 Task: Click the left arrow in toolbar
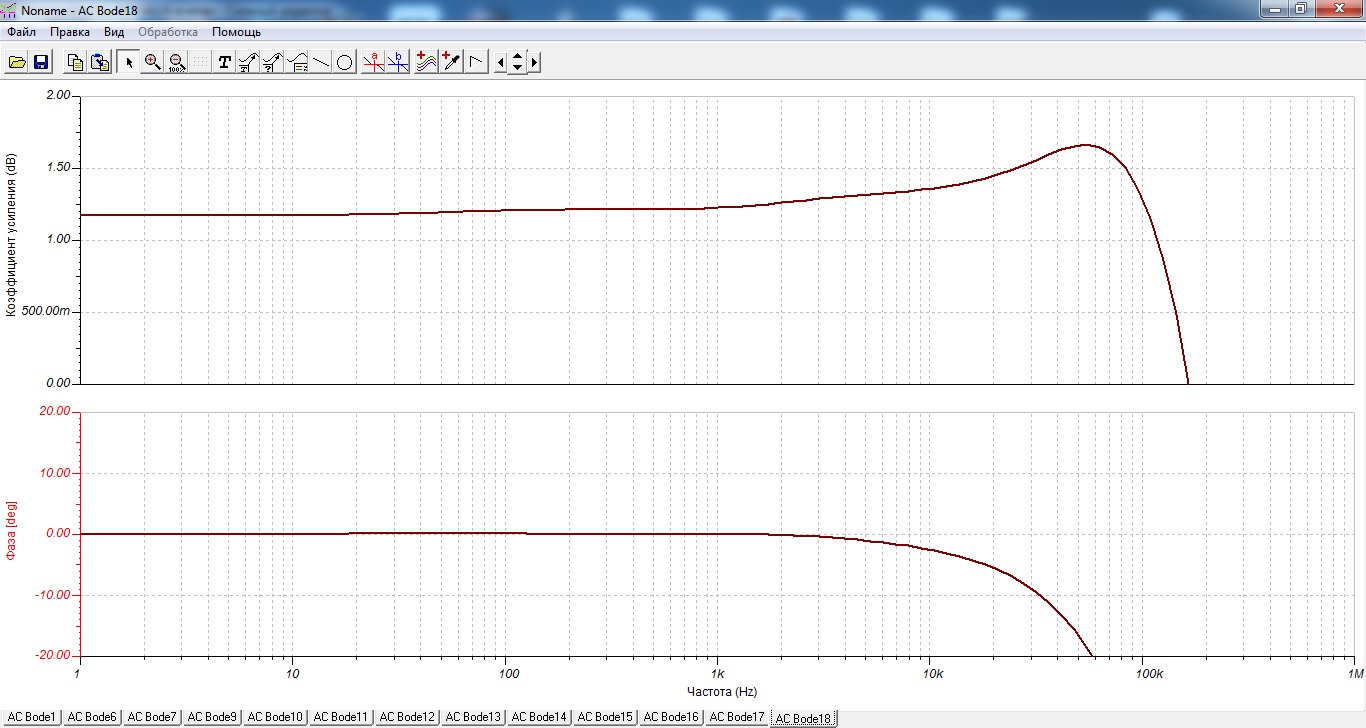[500, 62]
